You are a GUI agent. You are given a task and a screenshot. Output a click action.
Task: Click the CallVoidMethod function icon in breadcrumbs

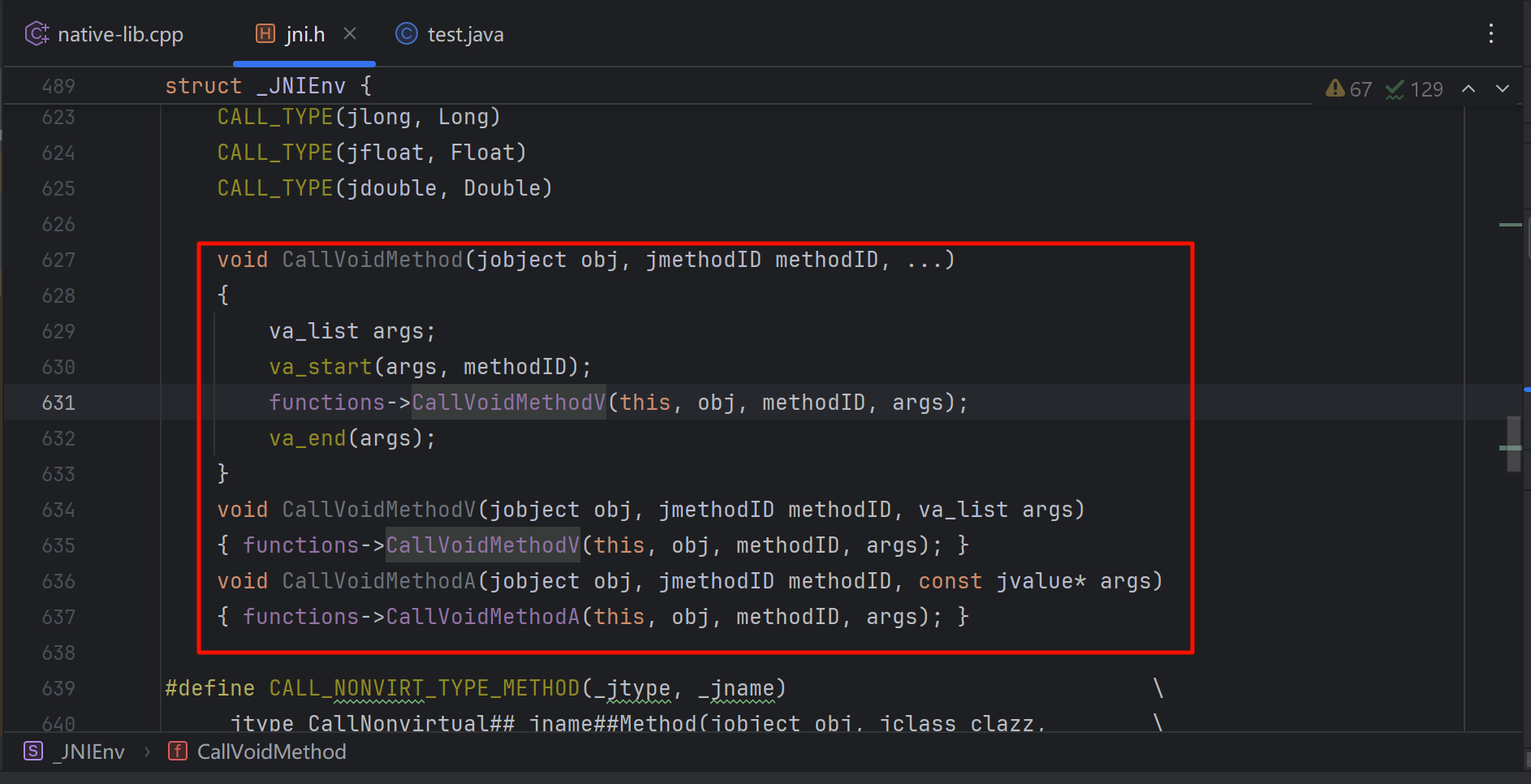coord(178,752)
